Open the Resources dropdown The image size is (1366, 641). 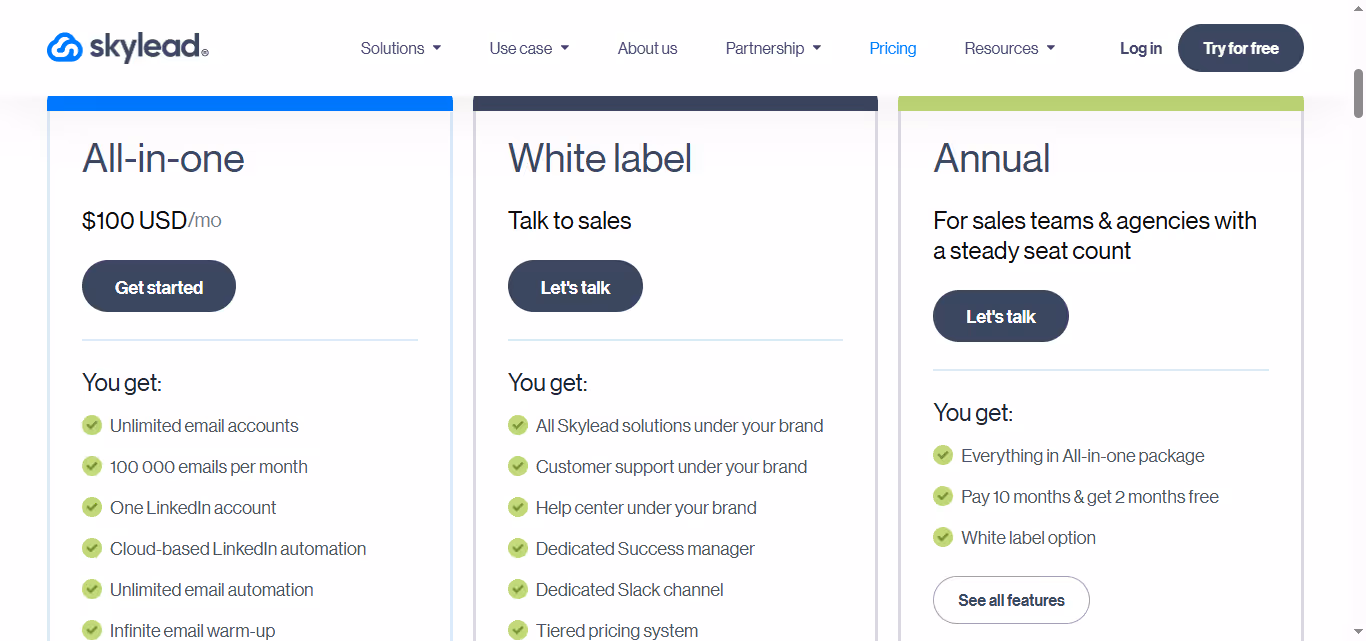coord(1010,48)
